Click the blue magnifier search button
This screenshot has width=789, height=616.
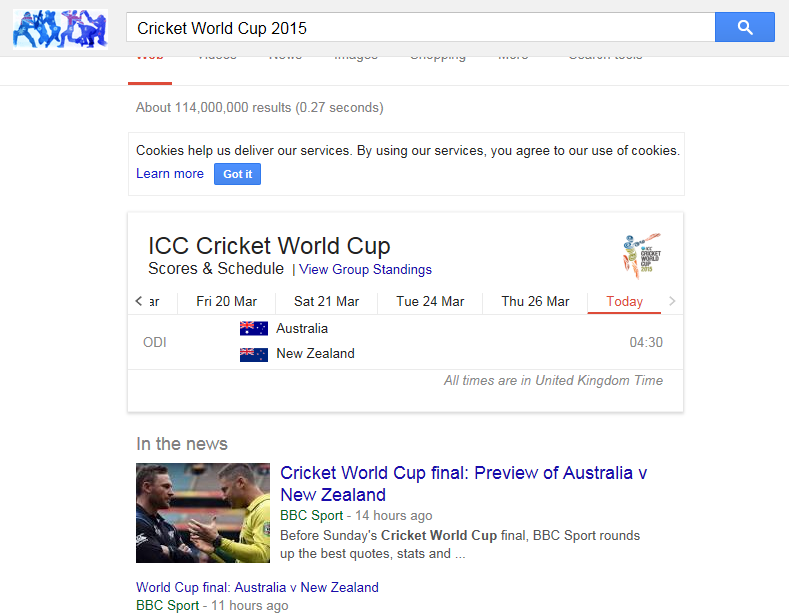pyautogui.click(x=744, y=27)
